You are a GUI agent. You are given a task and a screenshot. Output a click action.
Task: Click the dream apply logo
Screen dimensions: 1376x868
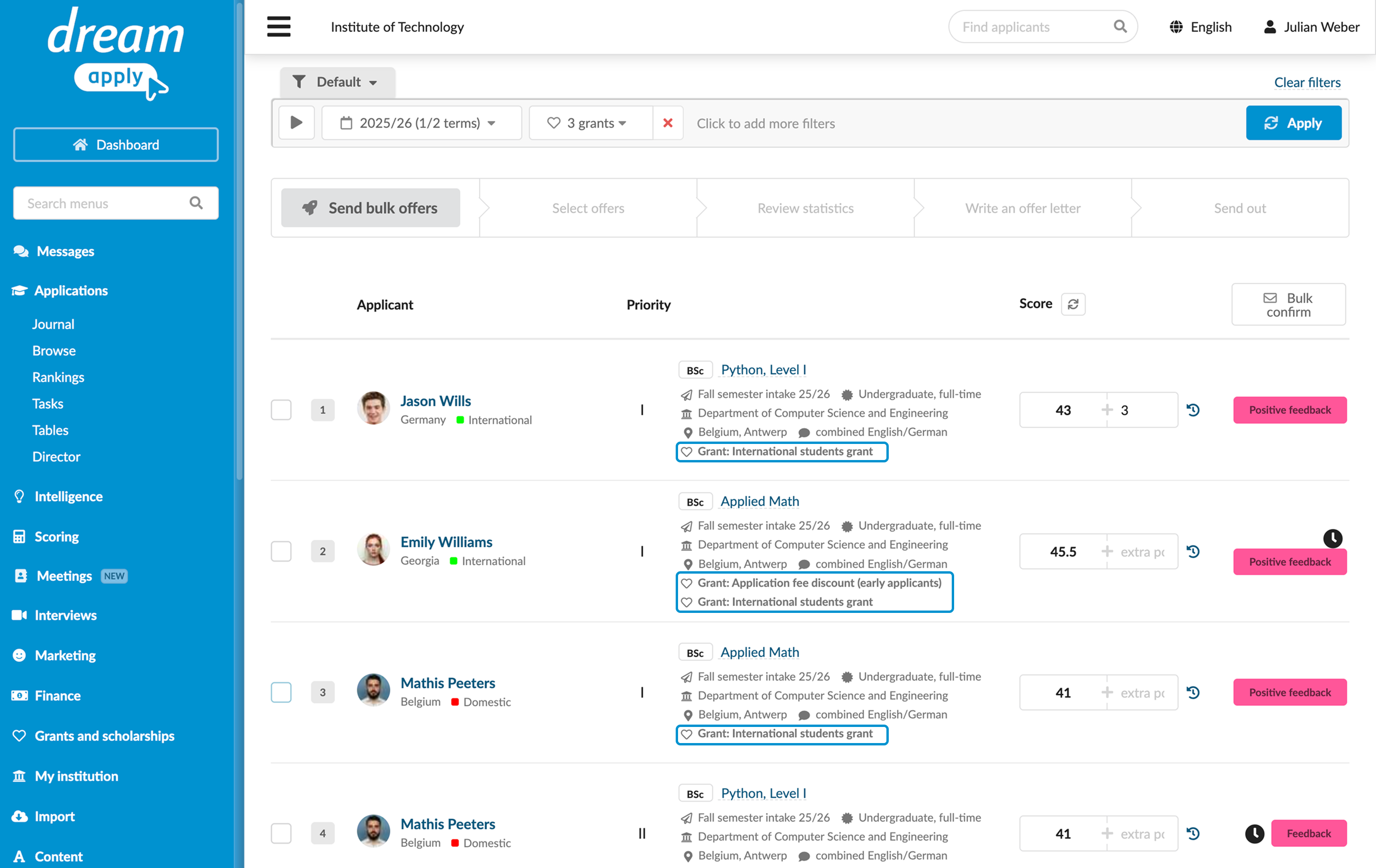116,54
